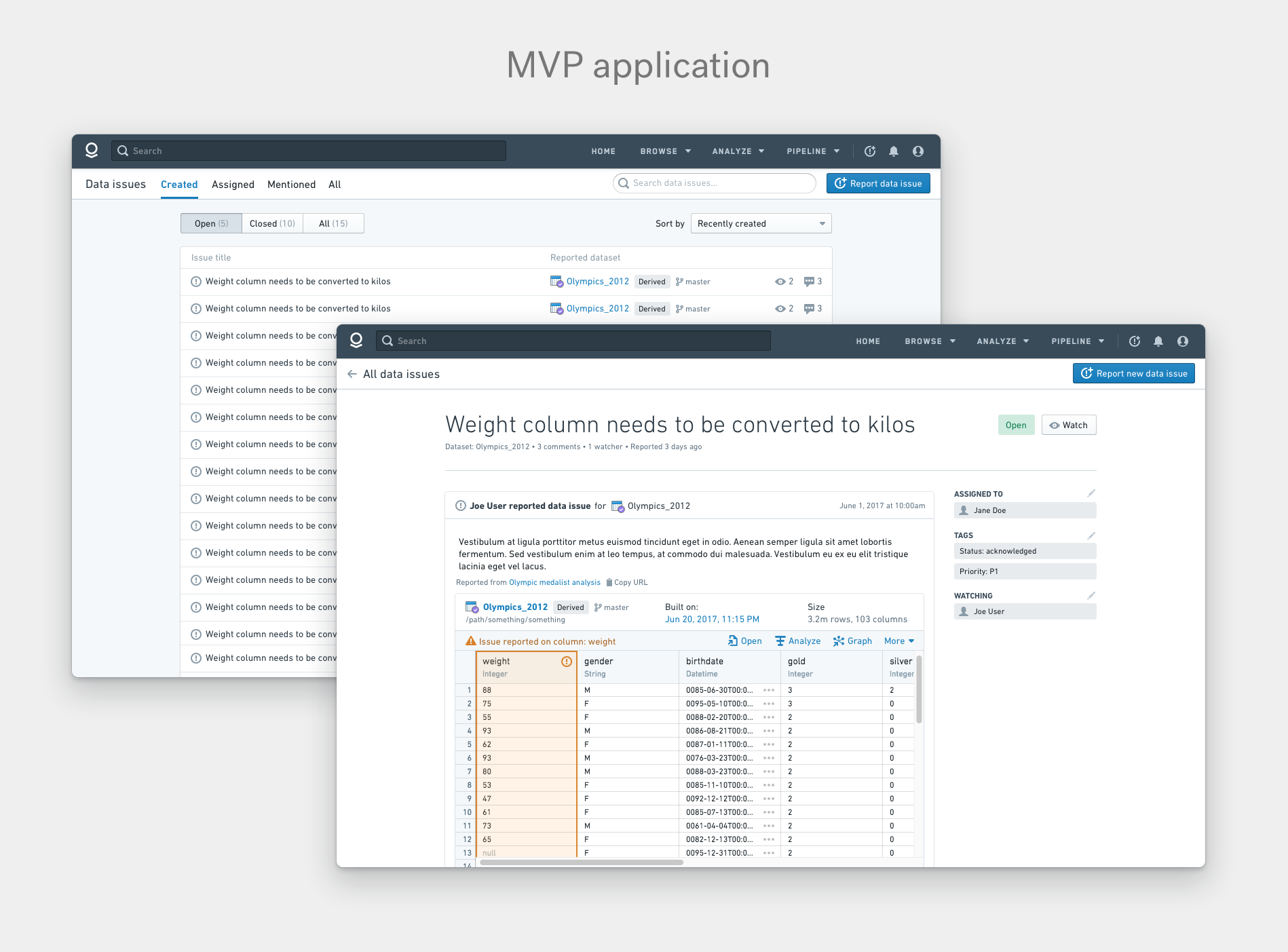Click the logo icon in the back window

[92, 151]
